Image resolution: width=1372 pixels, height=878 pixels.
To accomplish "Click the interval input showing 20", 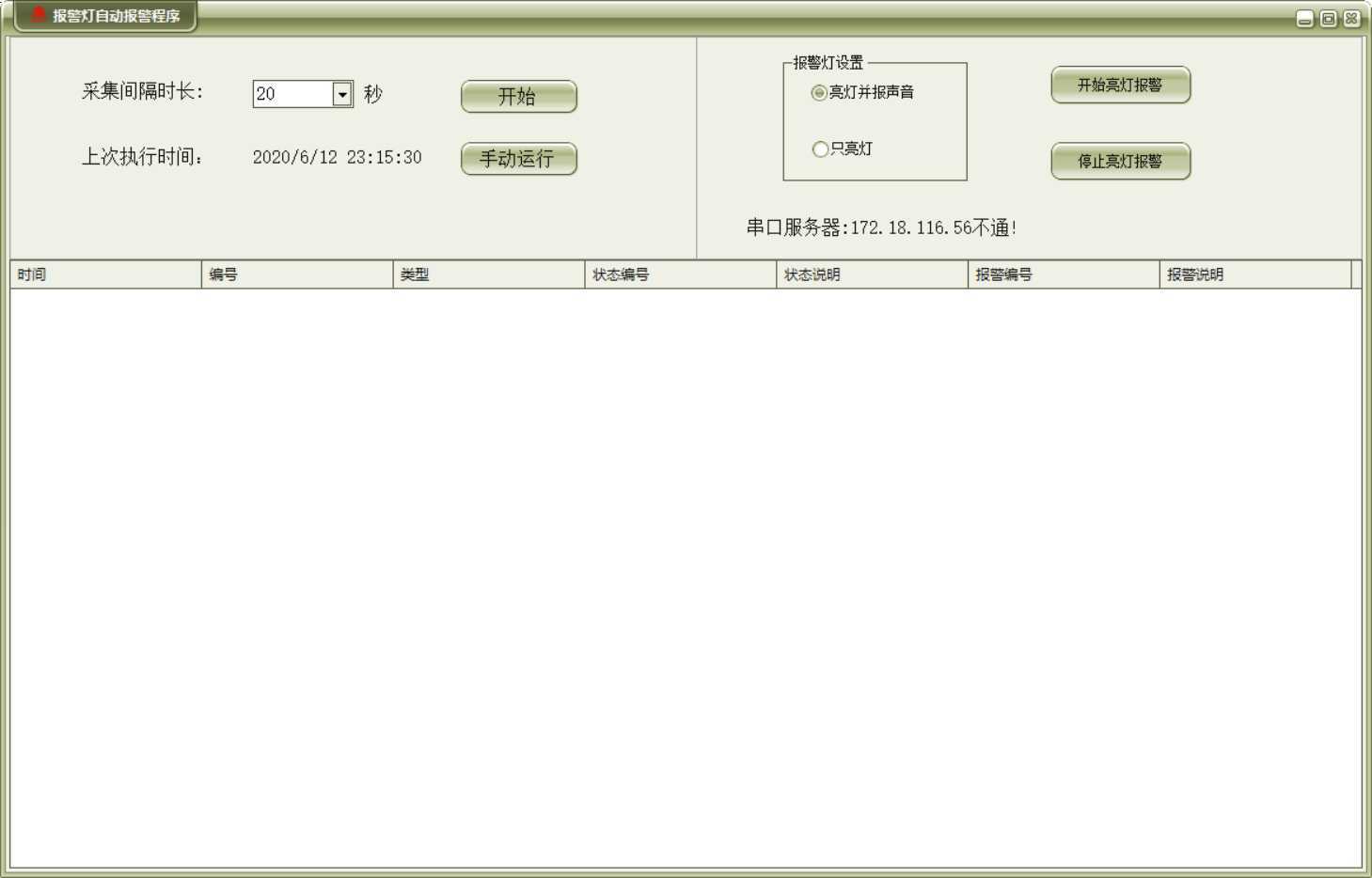I will tap(293, 94).
